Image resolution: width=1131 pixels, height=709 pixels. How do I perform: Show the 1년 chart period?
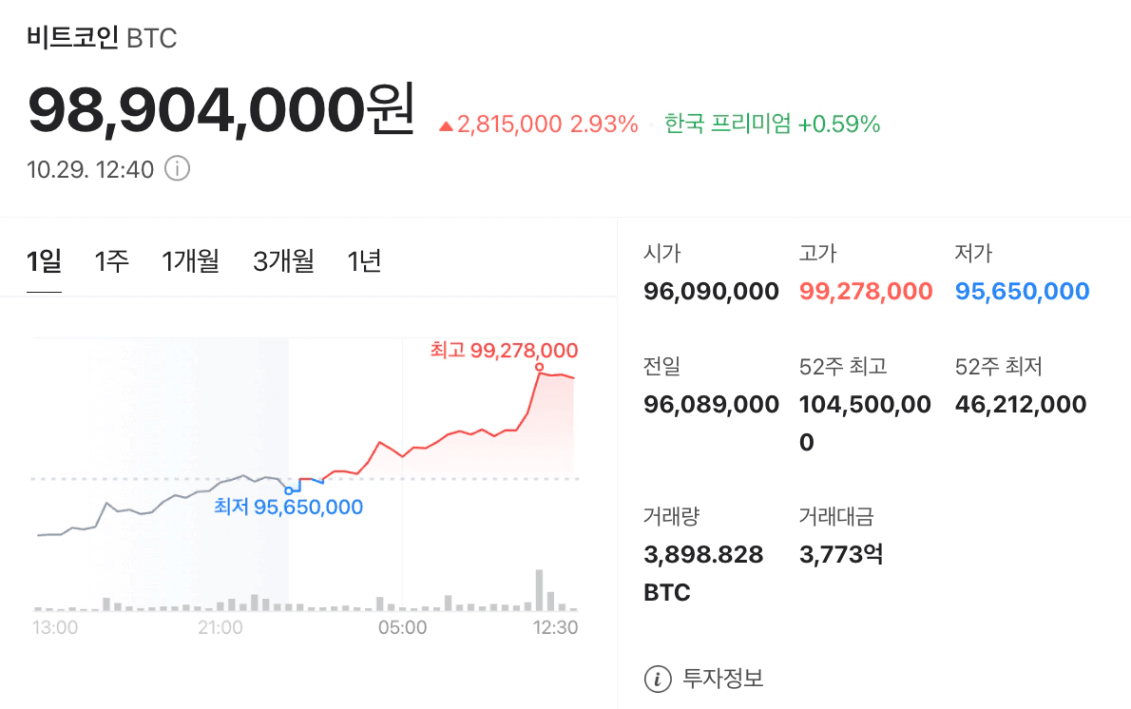tap(365, 262)
